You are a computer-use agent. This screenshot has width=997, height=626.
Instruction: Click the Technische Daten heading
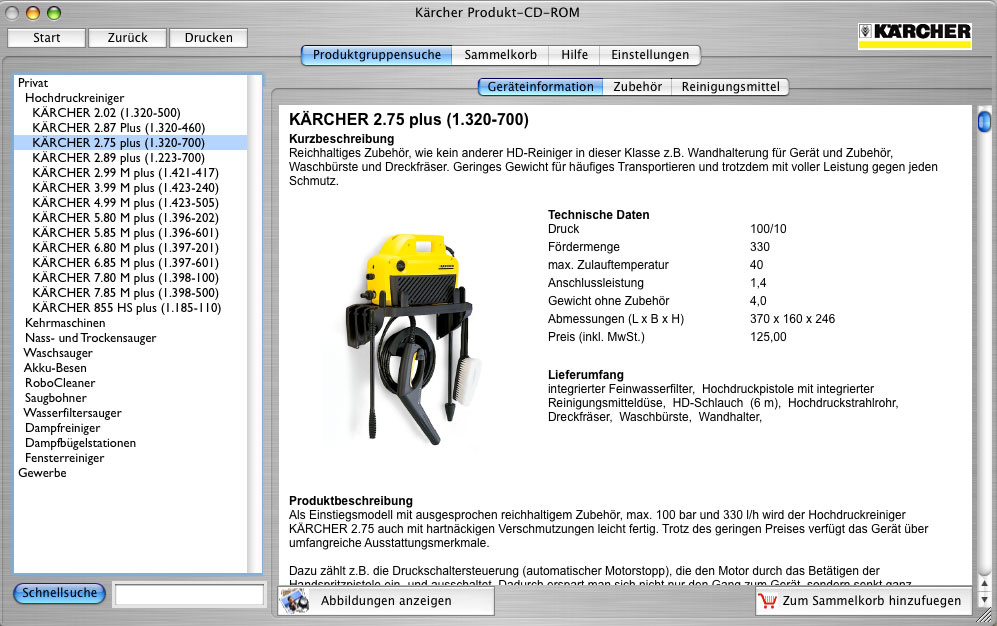coord(598,215)
